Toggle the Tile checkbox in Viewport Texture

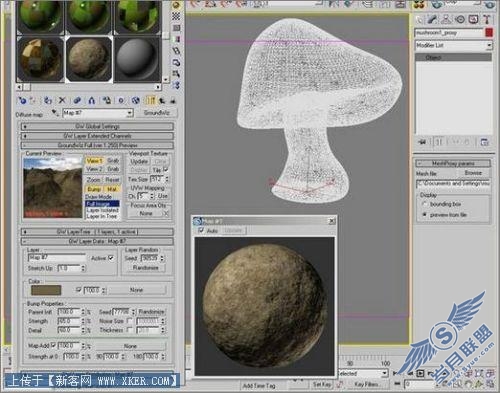pos(166,170)
